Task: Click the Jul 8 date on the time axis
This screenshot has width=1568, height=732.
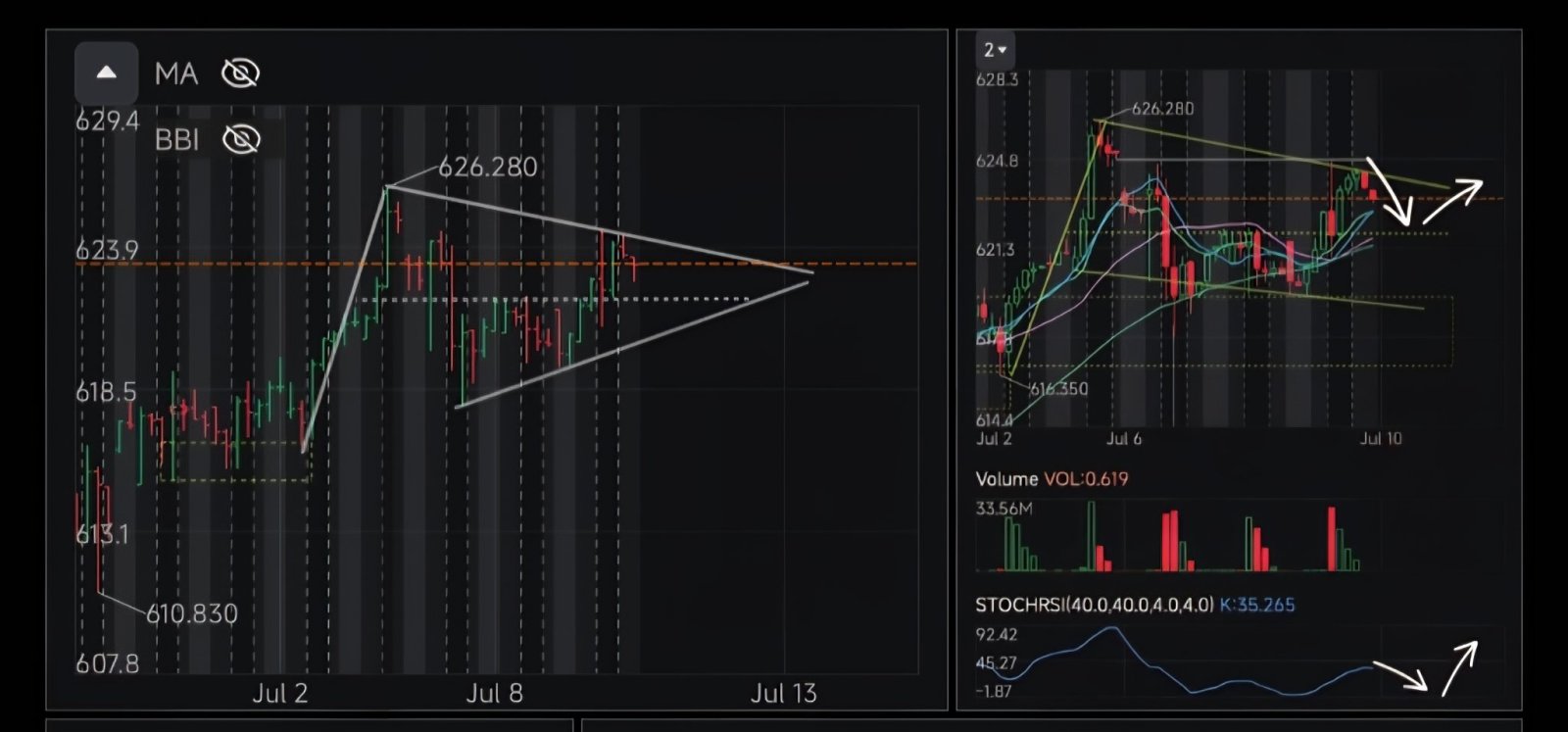Action: point(494,694)
